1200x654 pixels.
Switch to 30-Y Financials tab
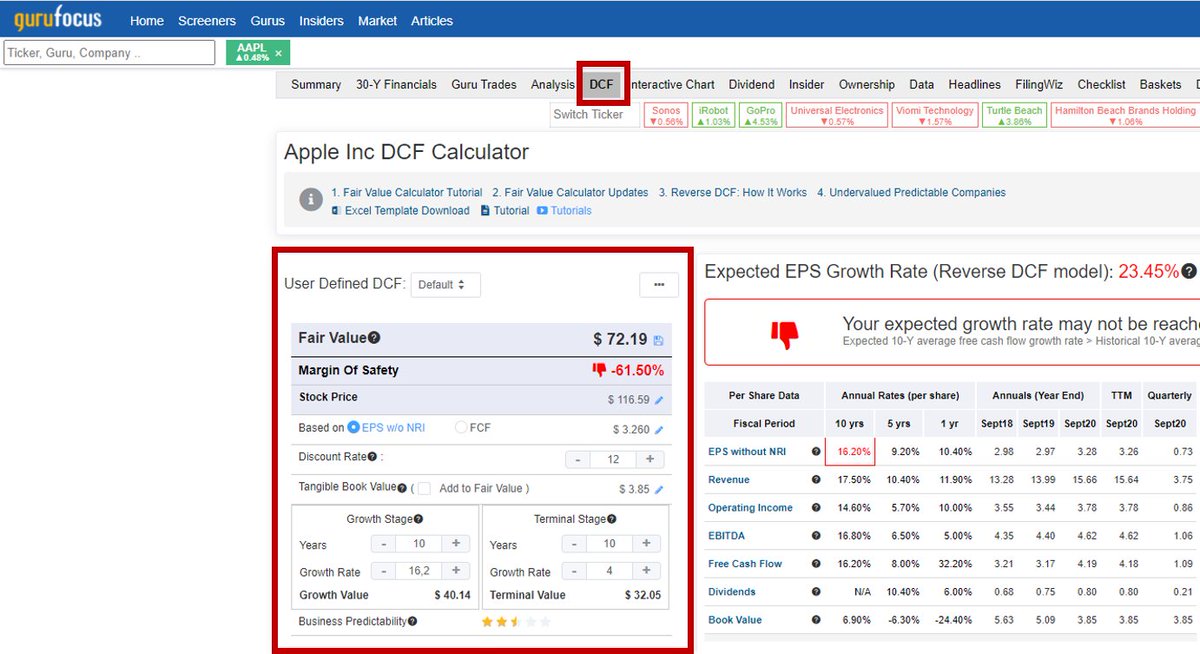point(396,85)
